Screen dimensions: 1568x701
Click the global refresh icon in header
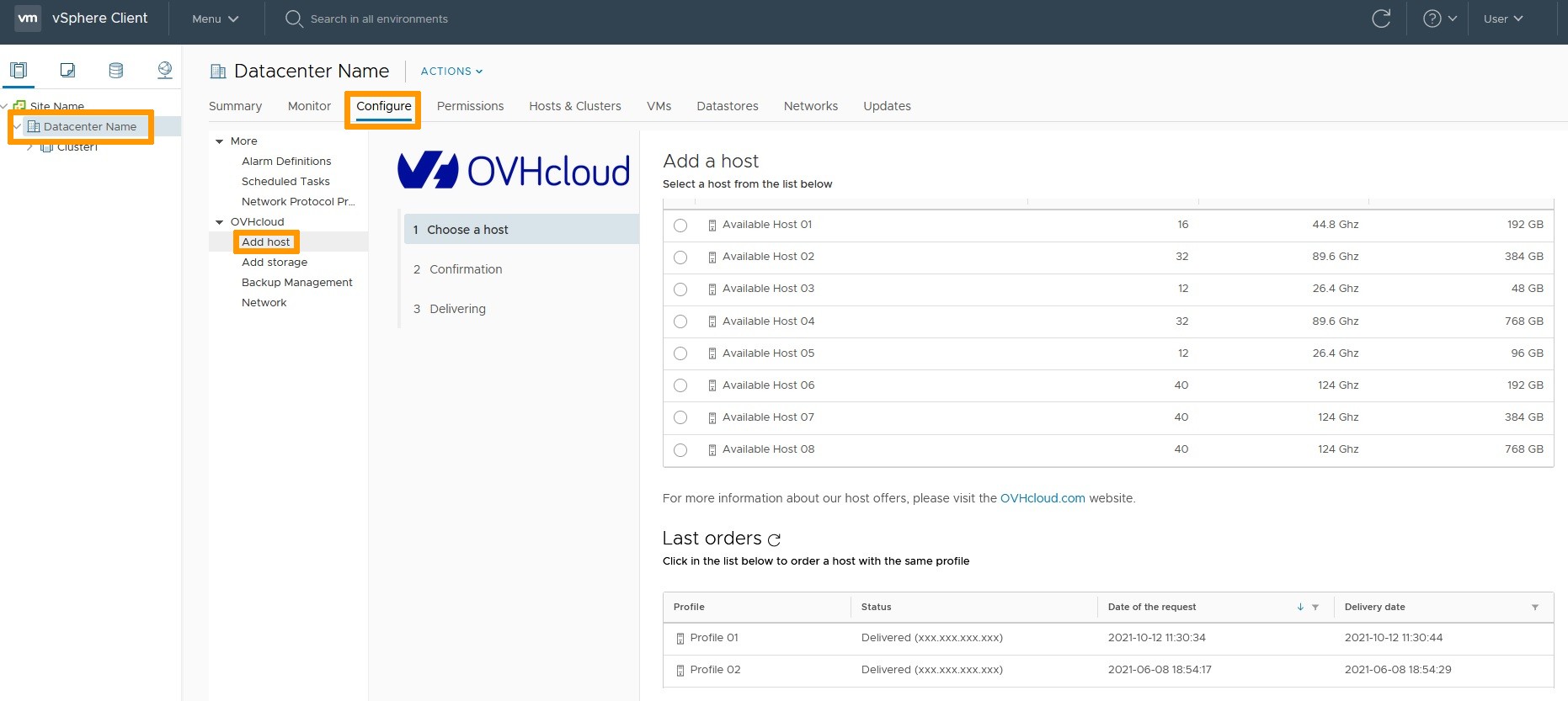tap(1381, 19)
